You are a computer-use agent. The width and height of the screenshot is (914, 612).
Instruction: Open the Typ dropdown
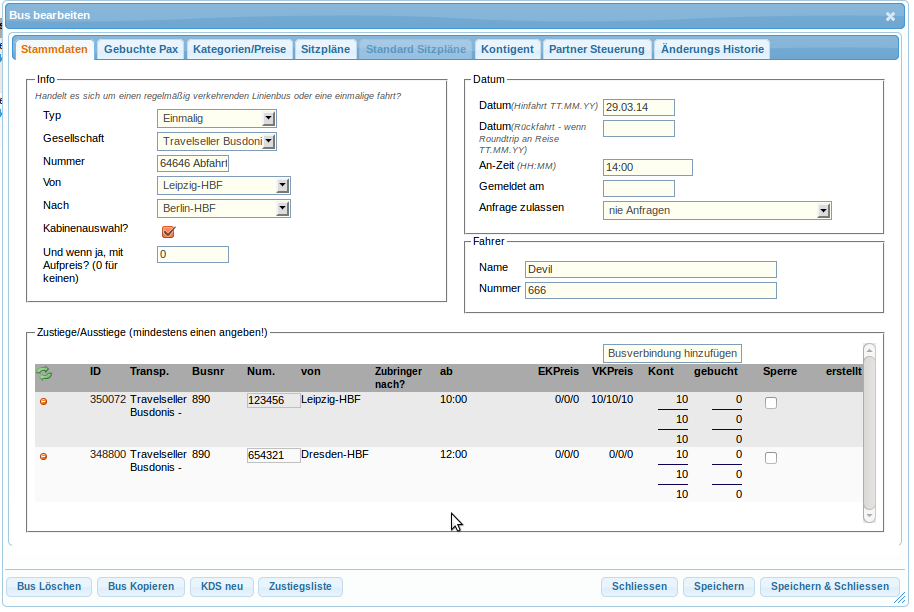click(x=217, y=119)
